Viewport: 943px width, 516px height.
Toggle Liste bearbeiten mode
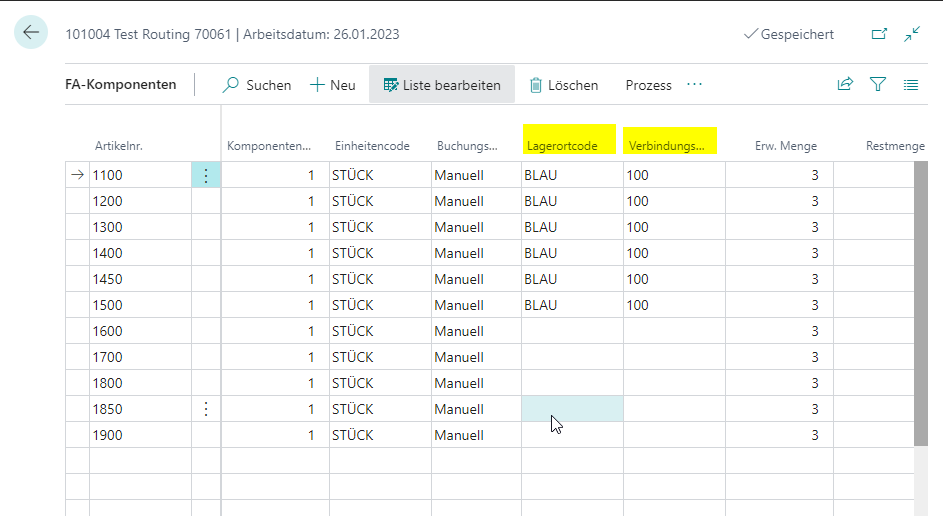click(x=442, y=85)
